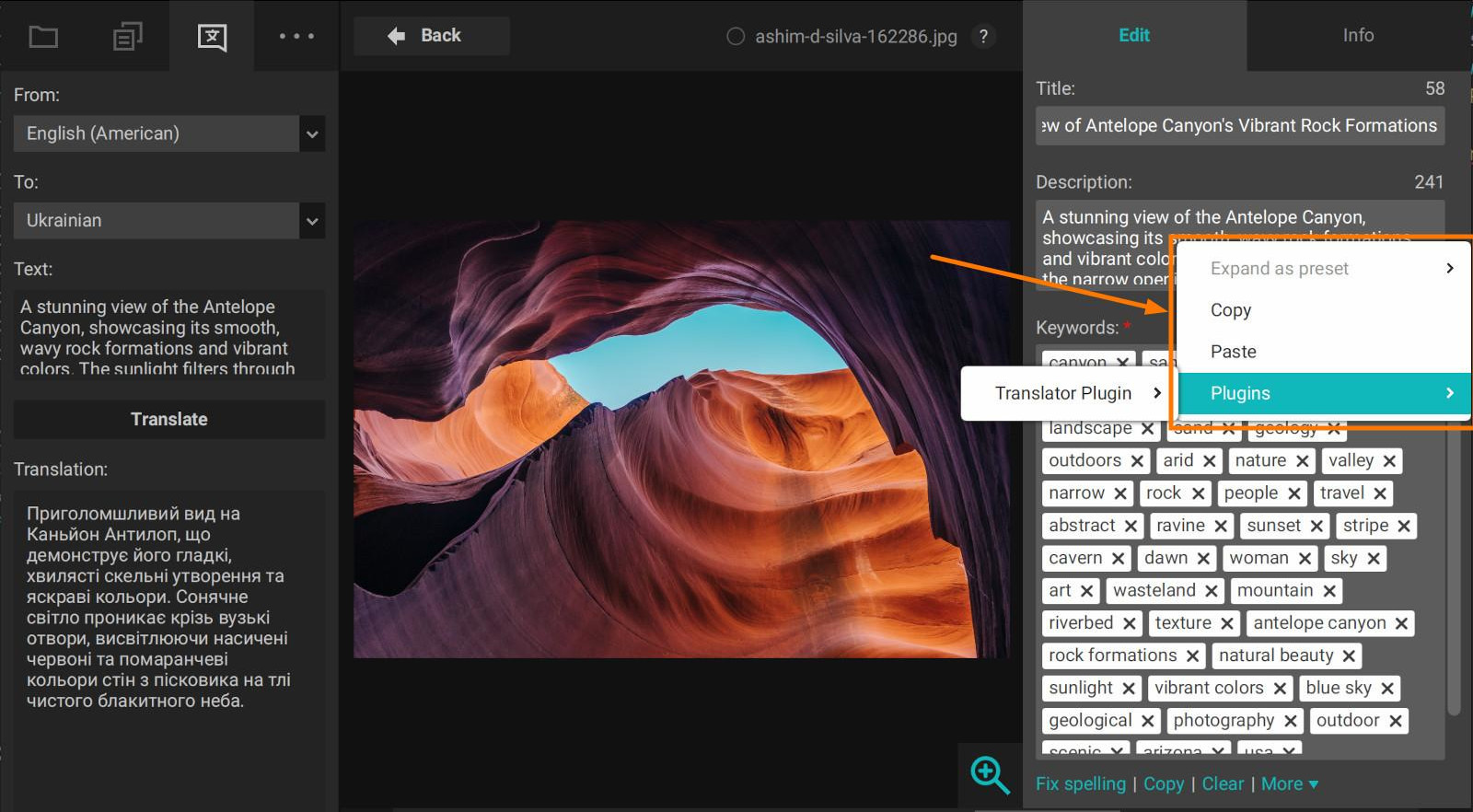Remove the sunset keyword
This screenshot has height=812, width=1473.
pyautogui.click(x=1316, y=526)
